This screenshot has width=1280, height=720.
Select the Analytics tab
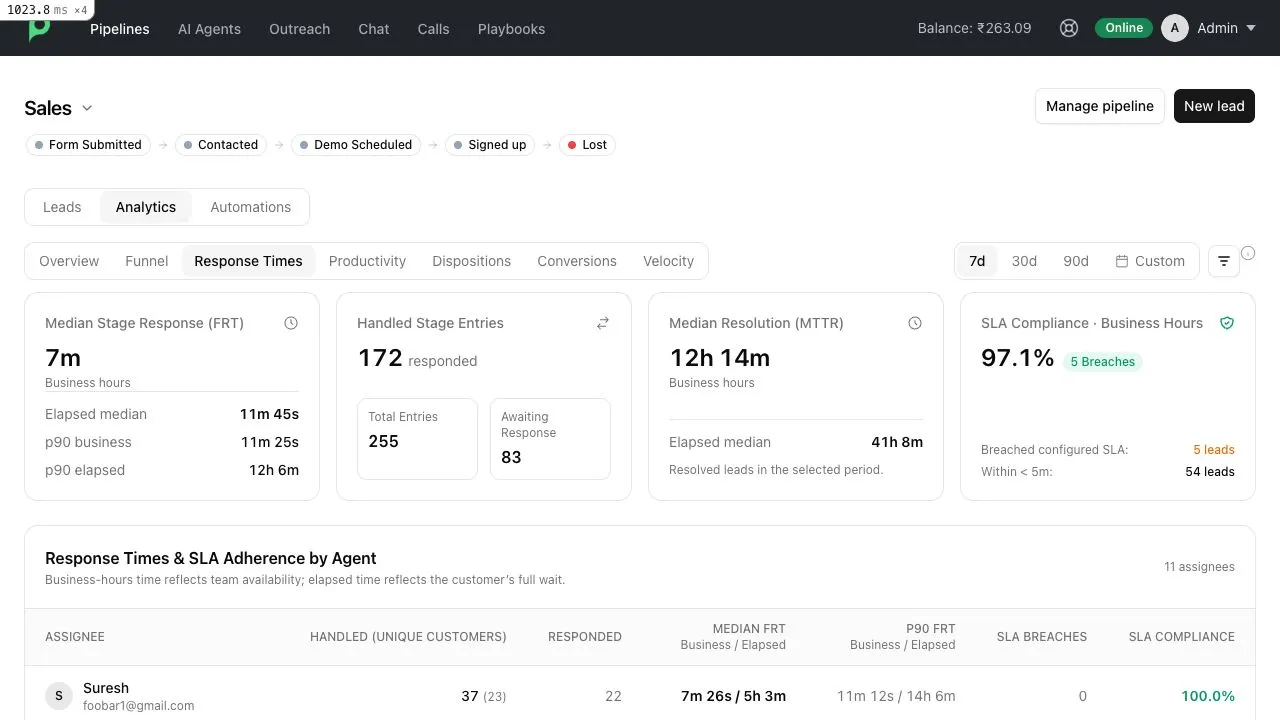(146, 207)
